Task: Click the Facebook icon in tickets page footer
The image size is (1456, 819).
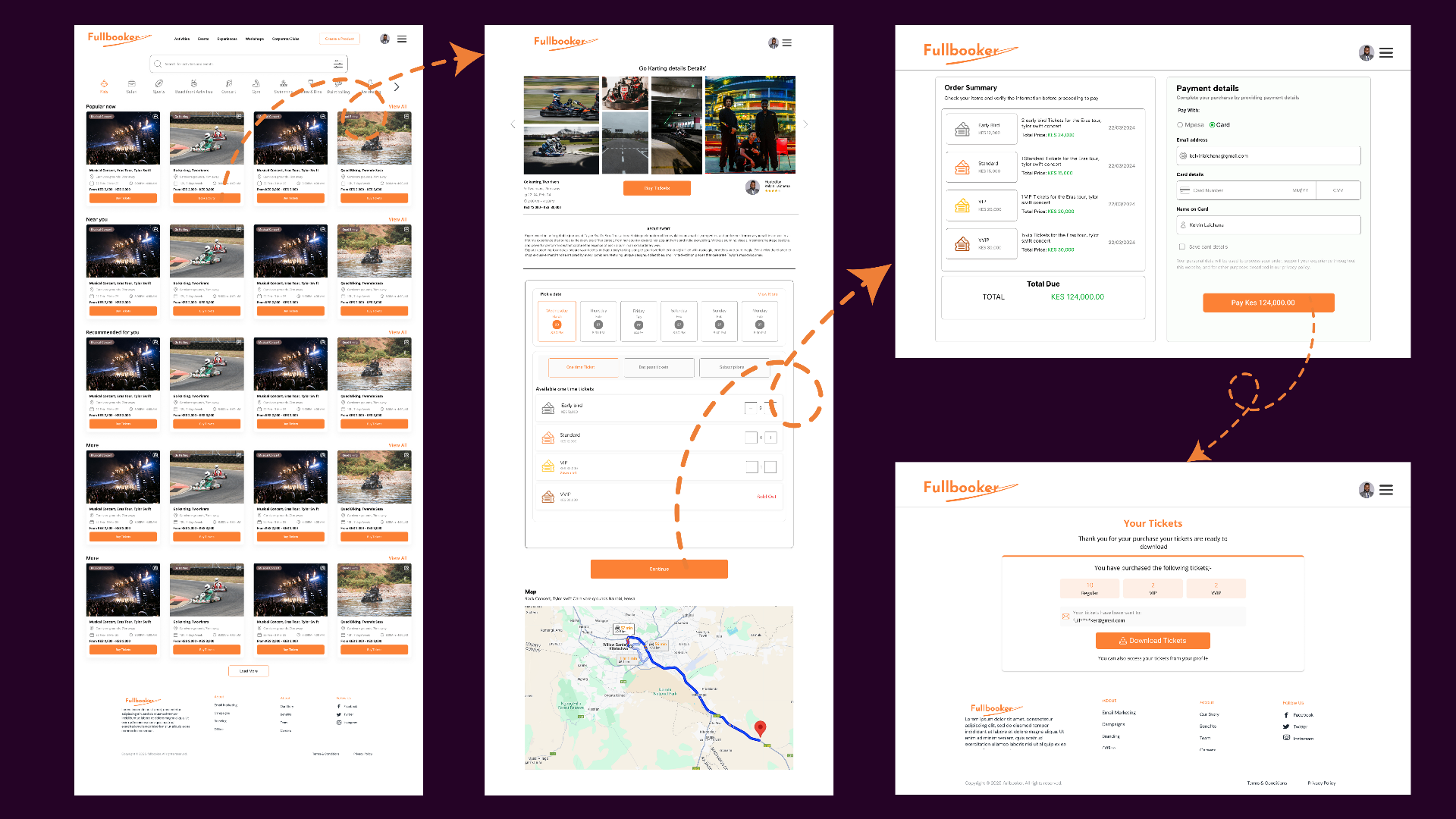Action: pos(1286,715)
